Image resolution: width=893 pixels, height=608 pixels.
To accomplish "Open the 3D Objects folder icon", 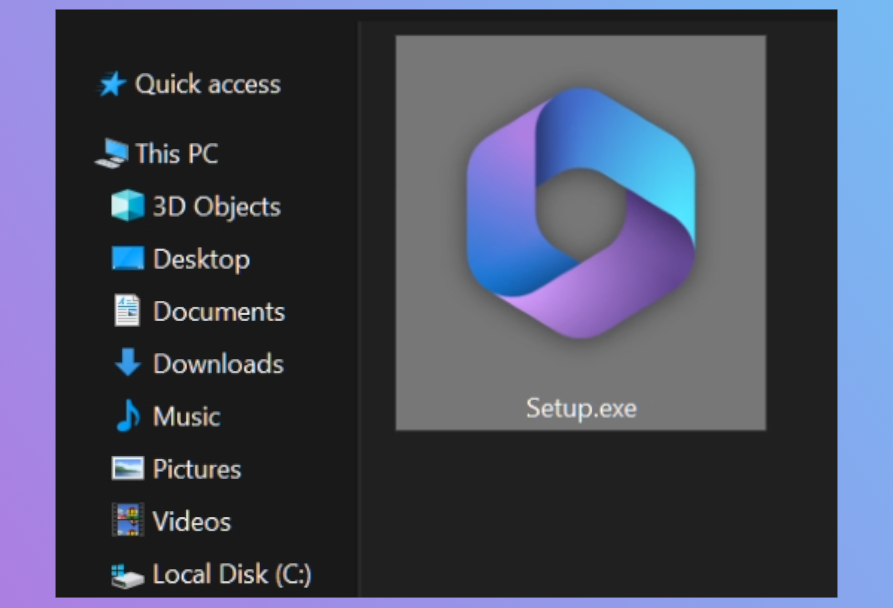I will pyautogui.click(x=128, y=206).
